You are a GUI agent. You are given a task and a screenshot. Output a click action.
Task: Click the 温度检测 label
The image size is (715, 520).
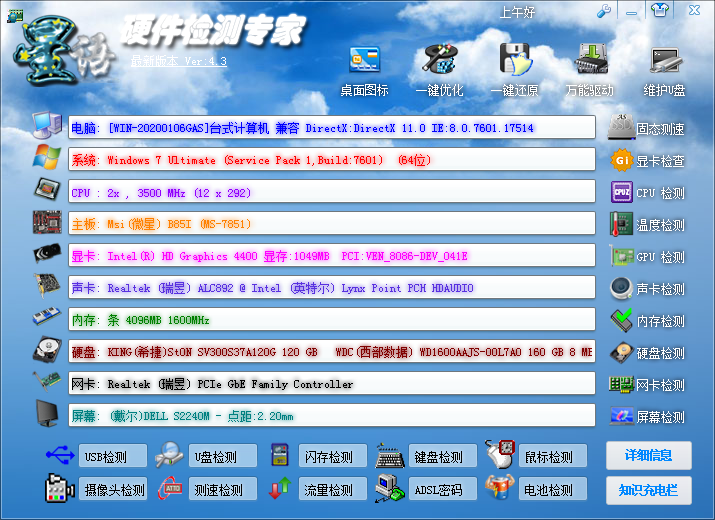[660, 225]
